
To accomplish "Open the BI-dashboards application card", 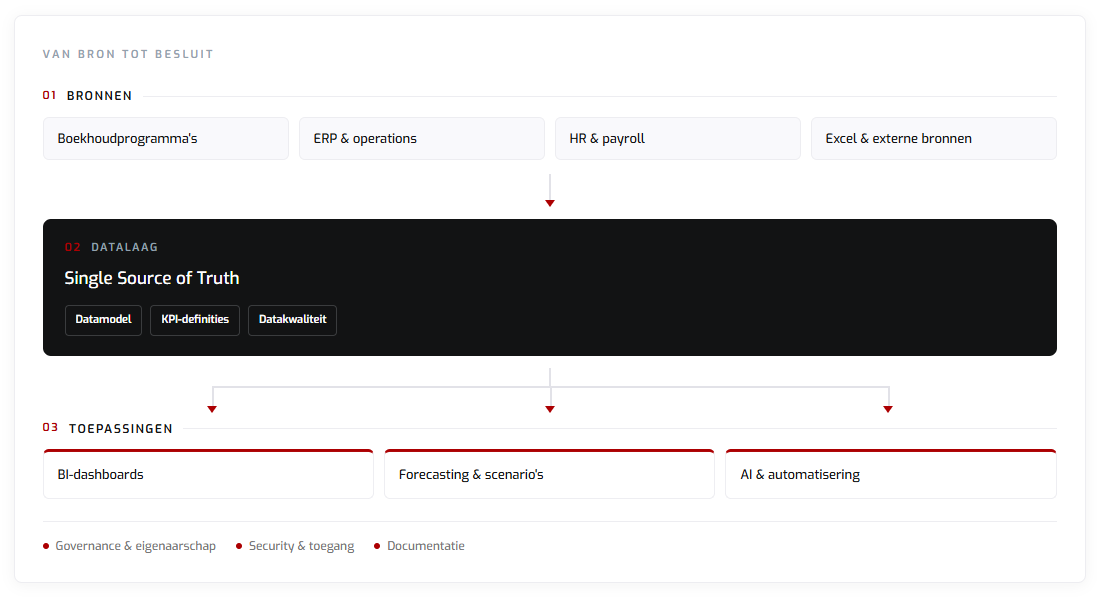I will 208,474.
